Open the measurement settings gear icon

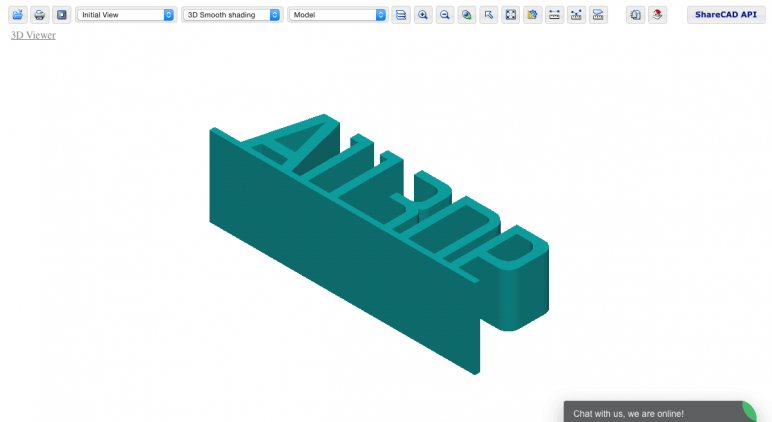[x=532, y=15]
